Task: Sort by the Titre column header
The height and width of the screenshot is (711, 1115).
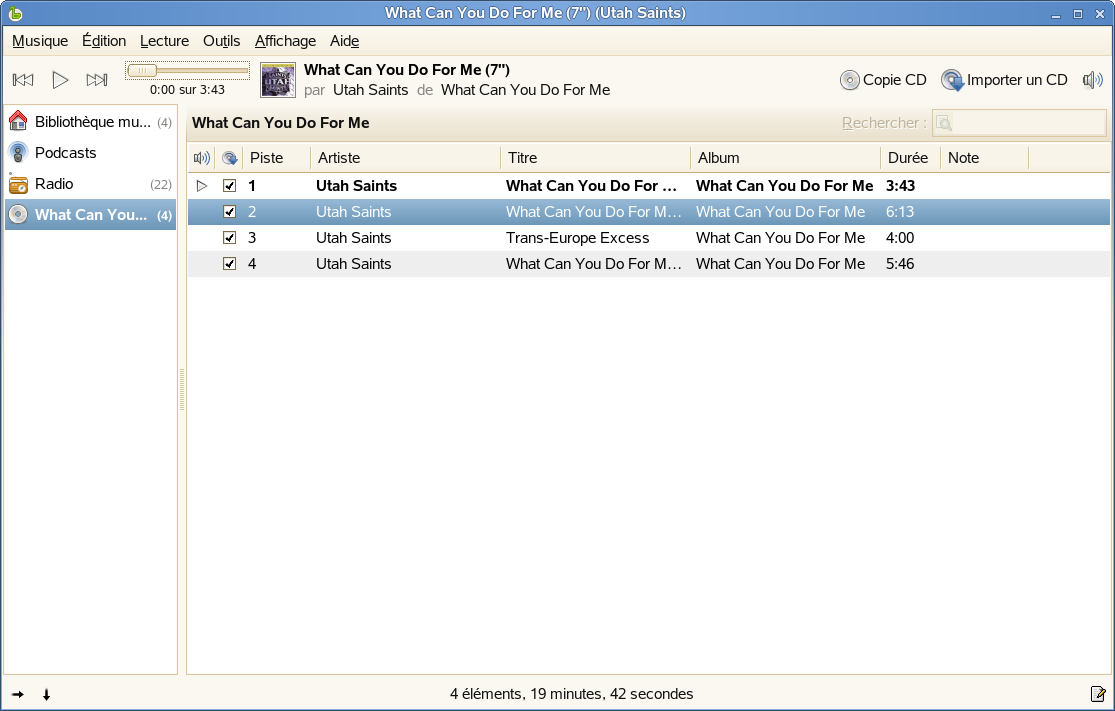Action: [x=595, y=158]
